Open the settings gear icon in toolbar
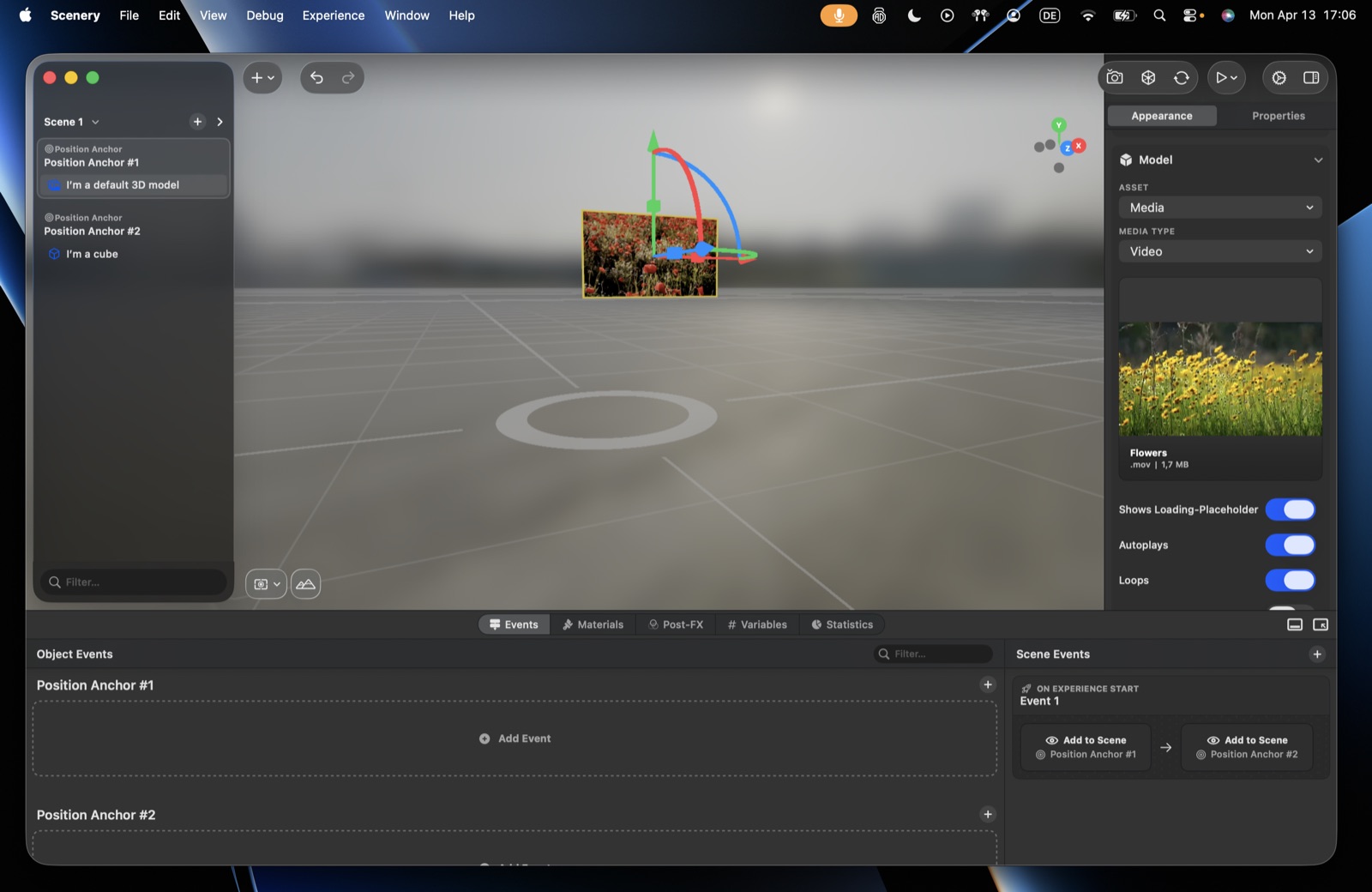The height and width of the screenshot is (892, 1372). point(1279,78)
